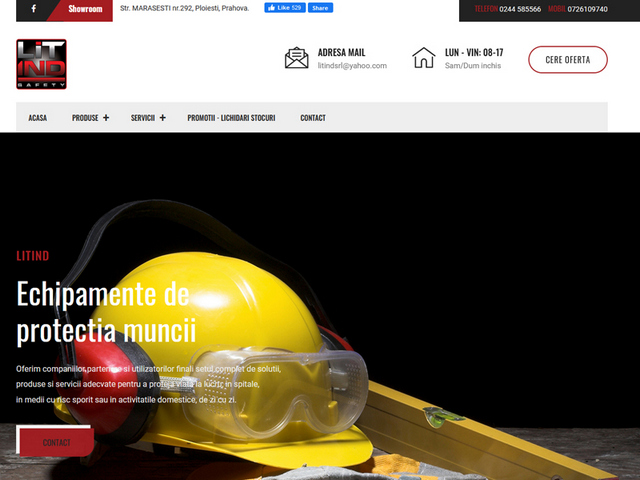Click the Echipamente de protectia muncii heading
The width and height of the screenshot is (640, 480).
tap(106, 311)
